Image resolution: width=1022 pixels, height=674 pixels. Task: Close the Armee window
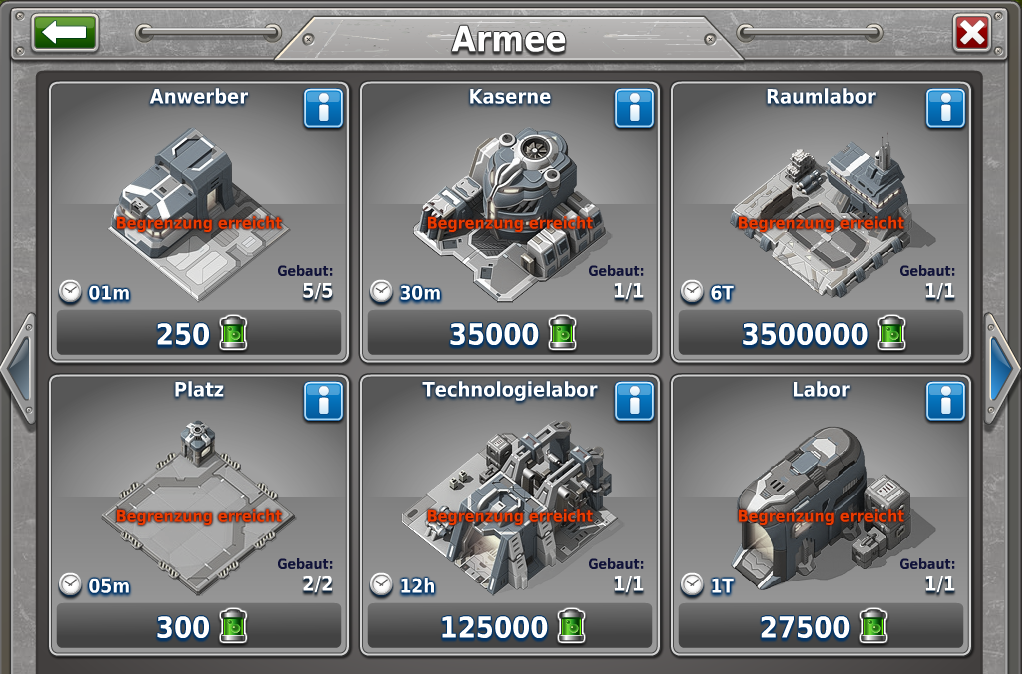972,32
